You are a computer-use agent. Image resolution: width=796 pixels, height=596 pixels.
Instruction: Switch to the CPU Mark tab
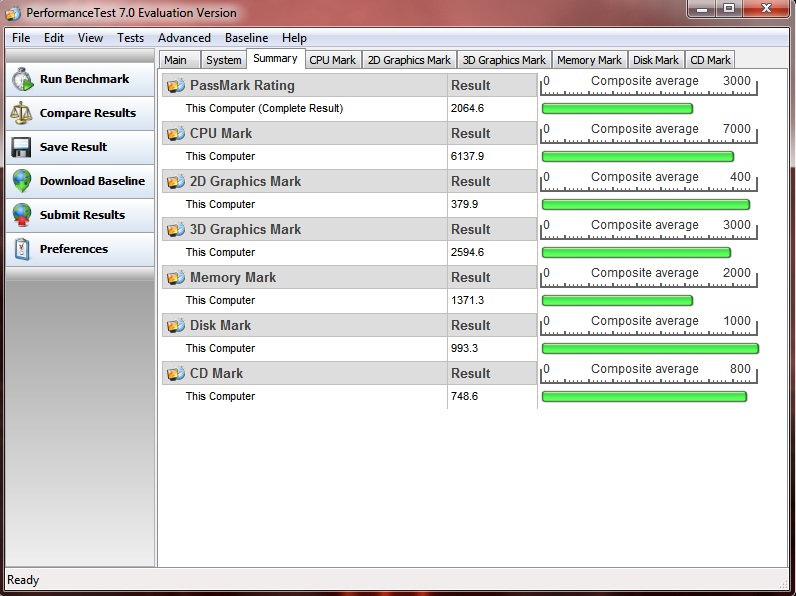333,60
